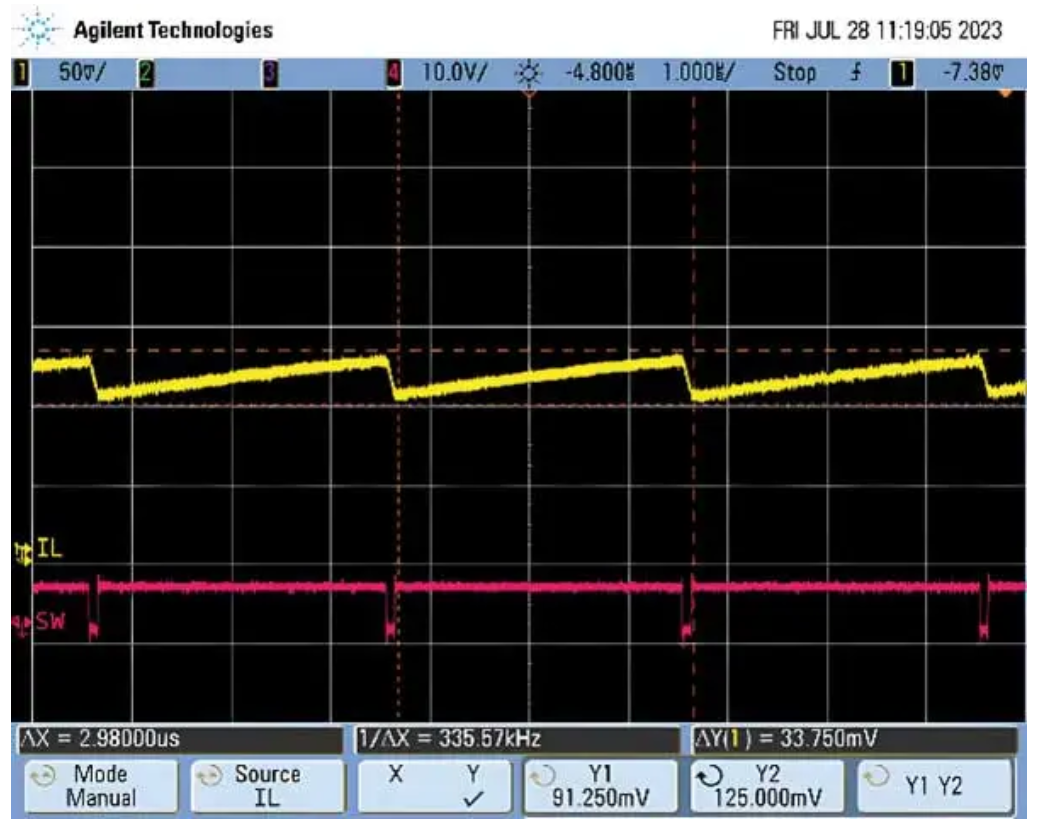
Task: Click the channel 1 50 mV/ scale value
Action: pyautogui.click(x=82, y=72)
